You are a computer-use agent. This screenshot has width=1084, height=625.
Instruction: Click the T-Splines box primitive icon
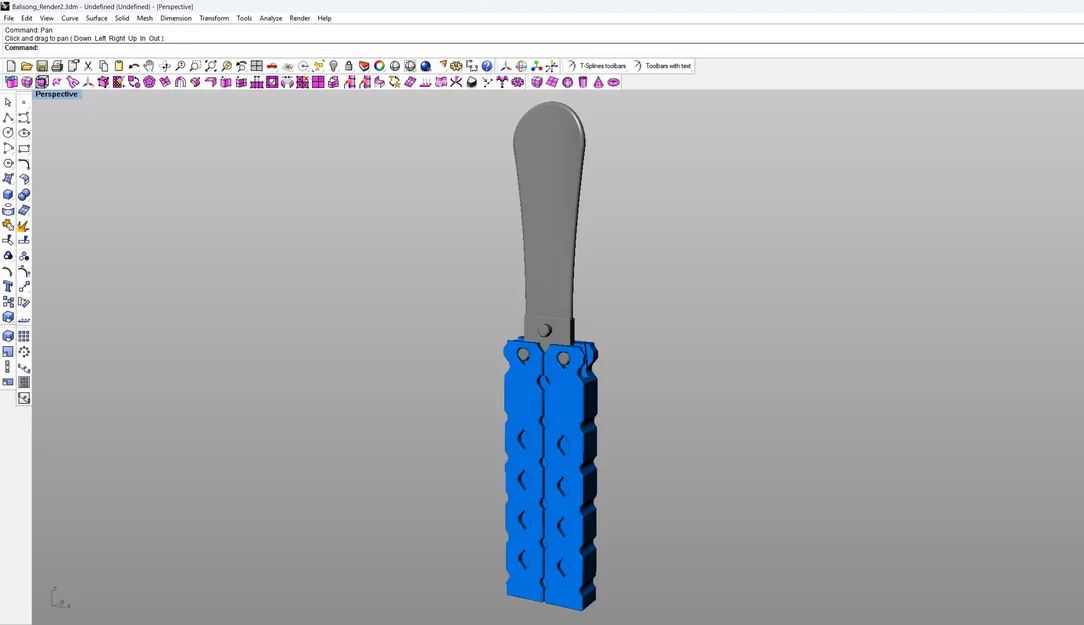(x=536, y=82)
